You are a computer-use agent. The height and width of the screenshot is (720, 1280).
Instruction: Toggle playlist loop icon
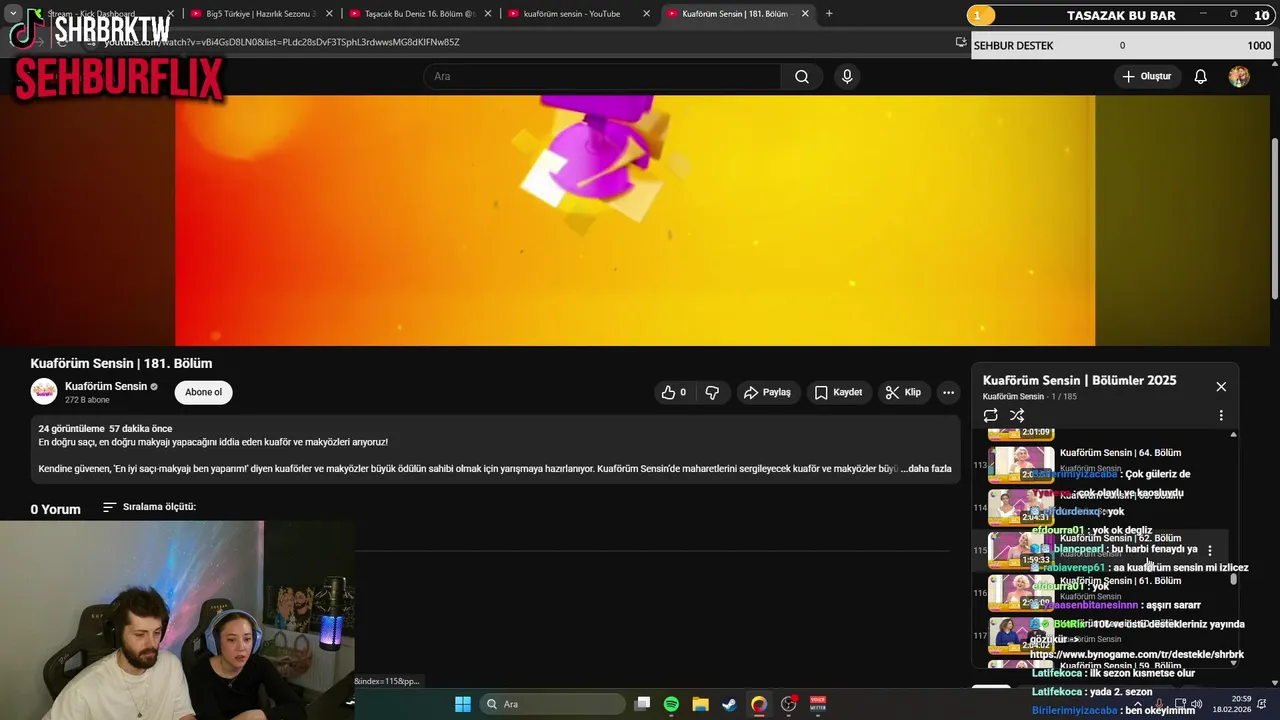click(990, 415)
